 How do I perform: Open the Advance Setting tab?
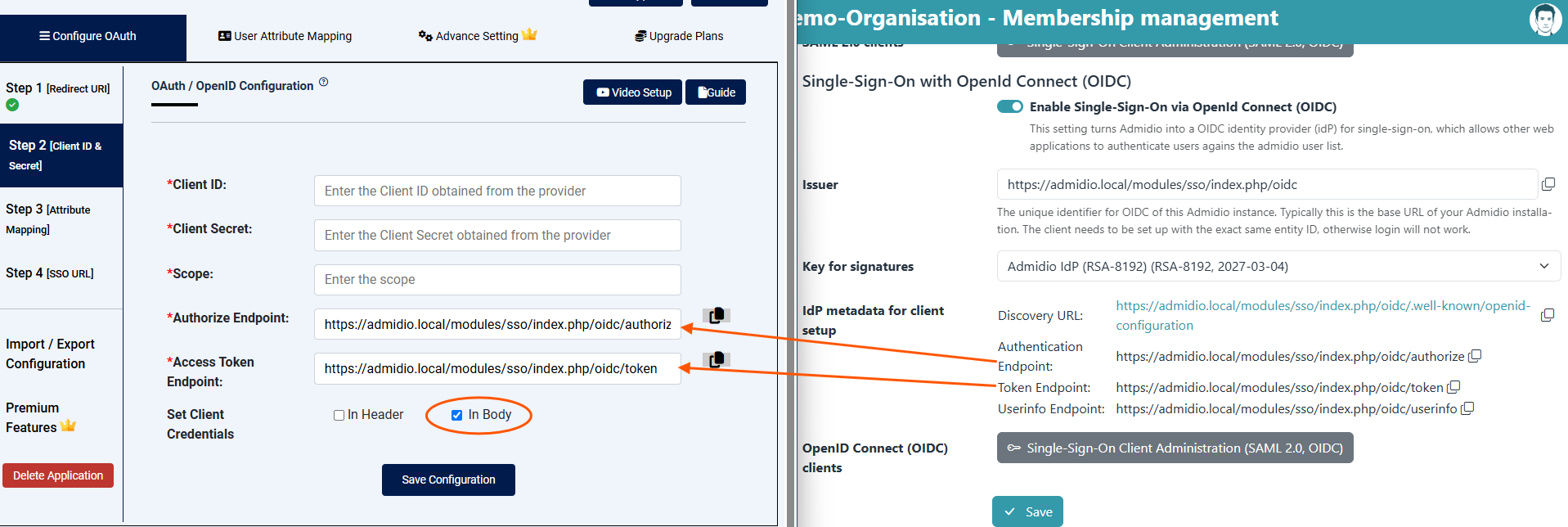(477, 36)
